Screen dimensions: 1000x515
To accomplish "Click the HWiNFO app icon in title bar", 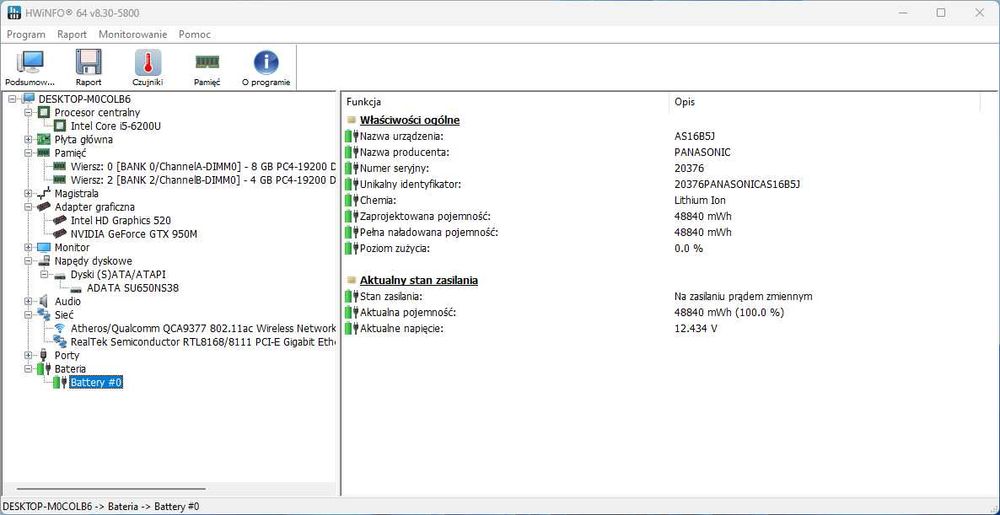I will point(13,13).
